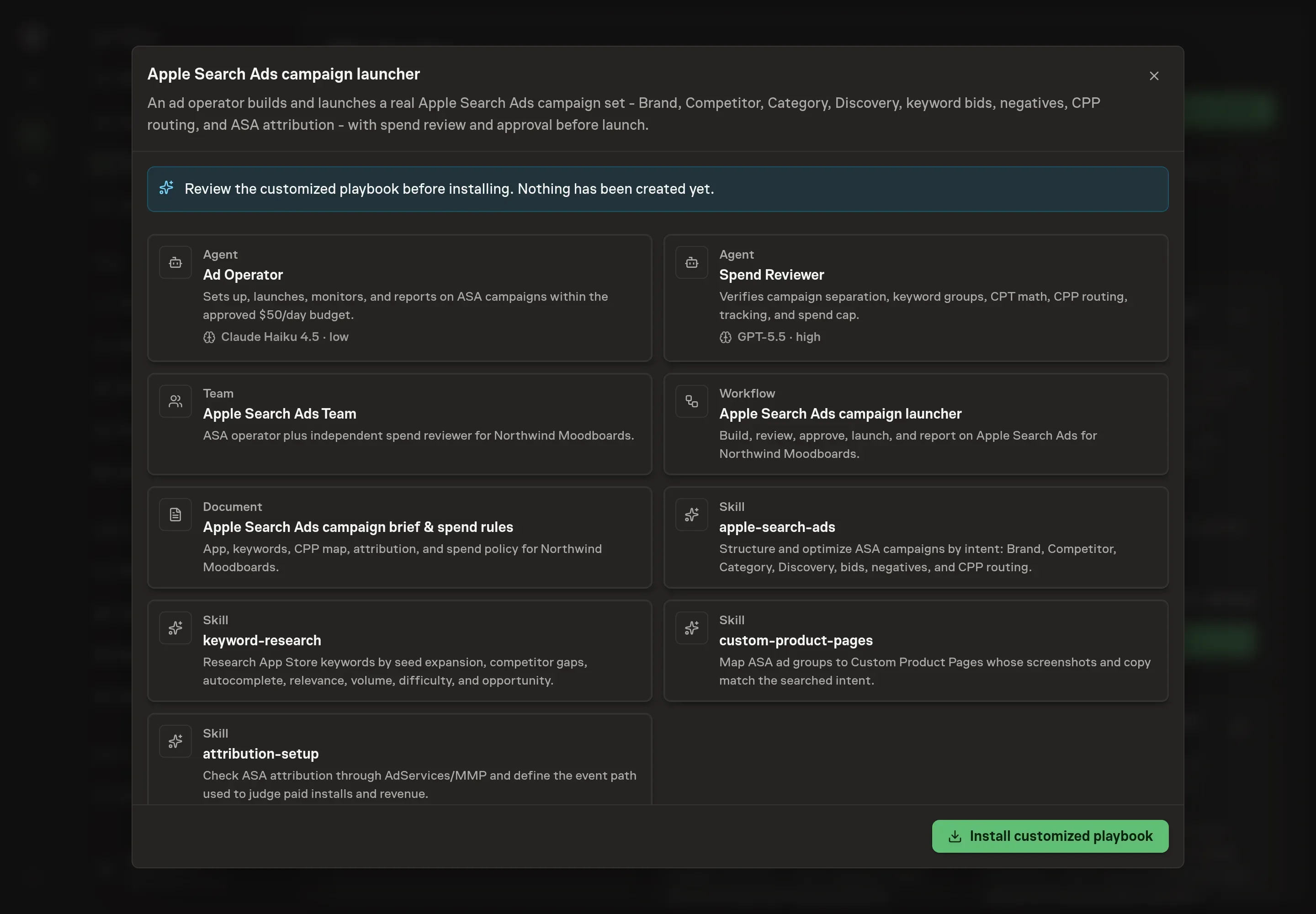Click the robot icon beside Ad Operator
The image size is (1316, 914).
coord(175,262)
